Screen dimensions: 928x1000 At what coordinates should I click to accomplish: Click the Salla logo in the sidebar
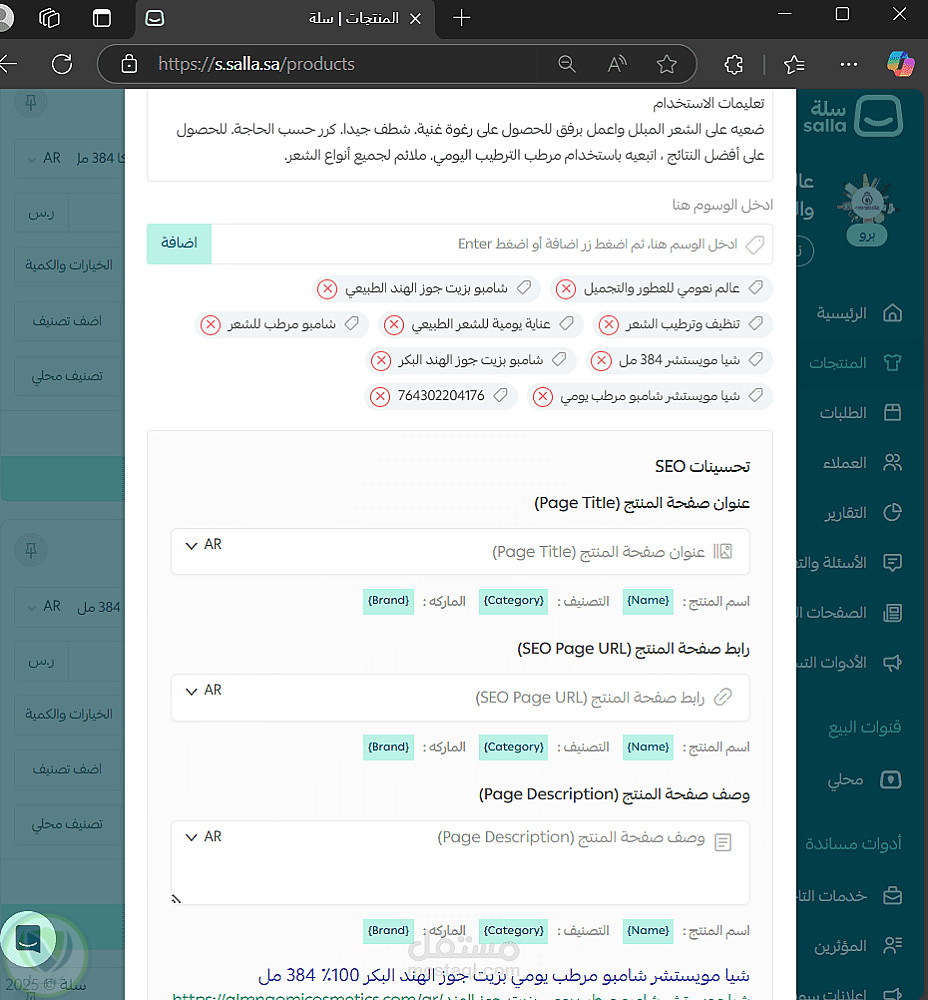click(853, 116)
